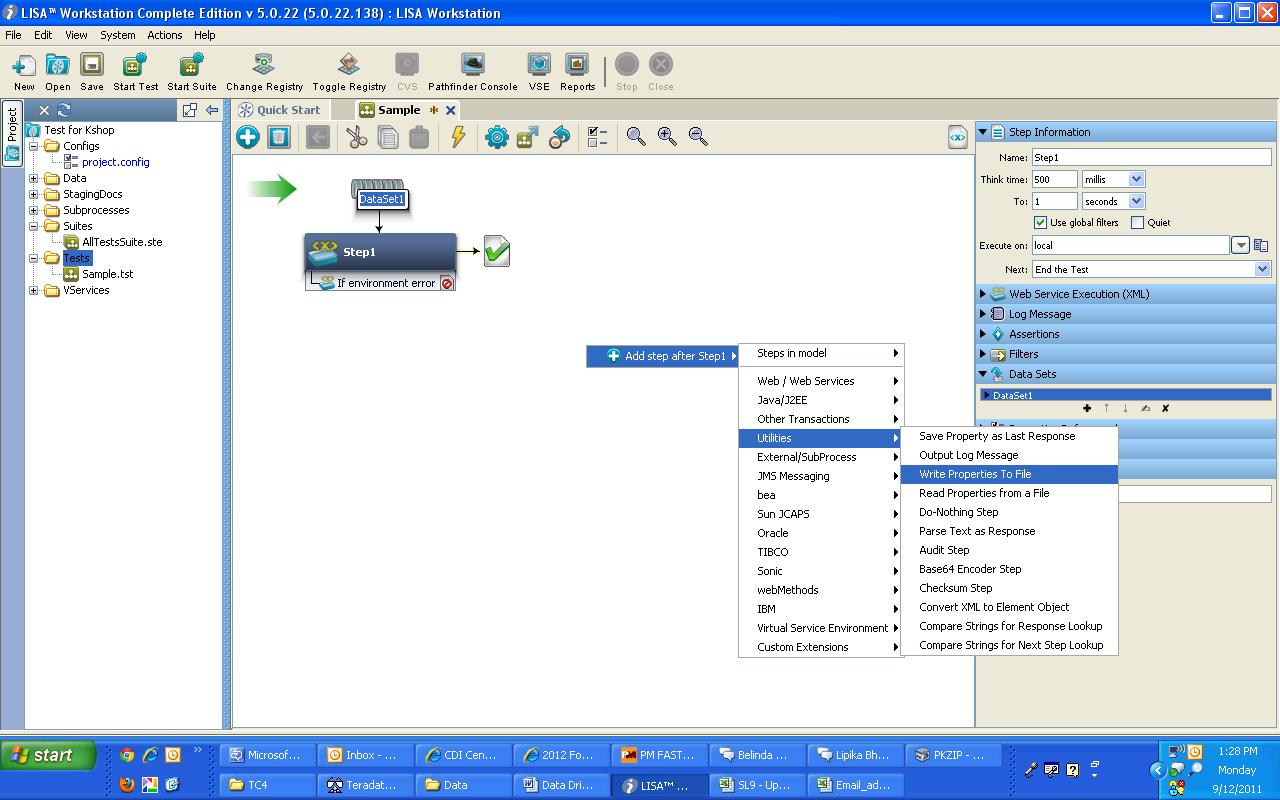
Task: Click inside the step Name field
Action: pyautogui.click(x=1150, y=156)
